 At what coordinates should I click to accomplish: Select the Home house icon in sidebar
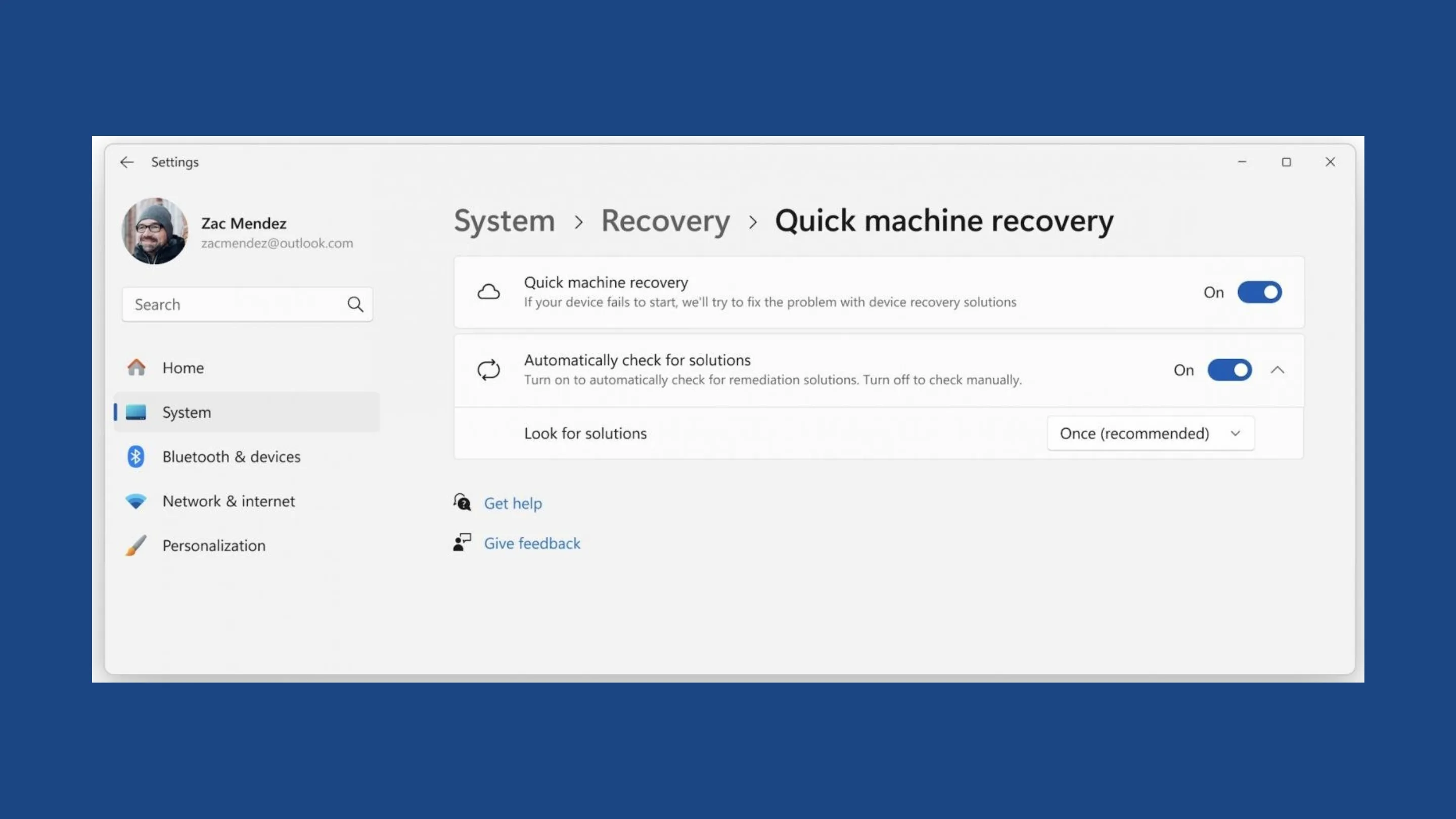click(135, 368)
